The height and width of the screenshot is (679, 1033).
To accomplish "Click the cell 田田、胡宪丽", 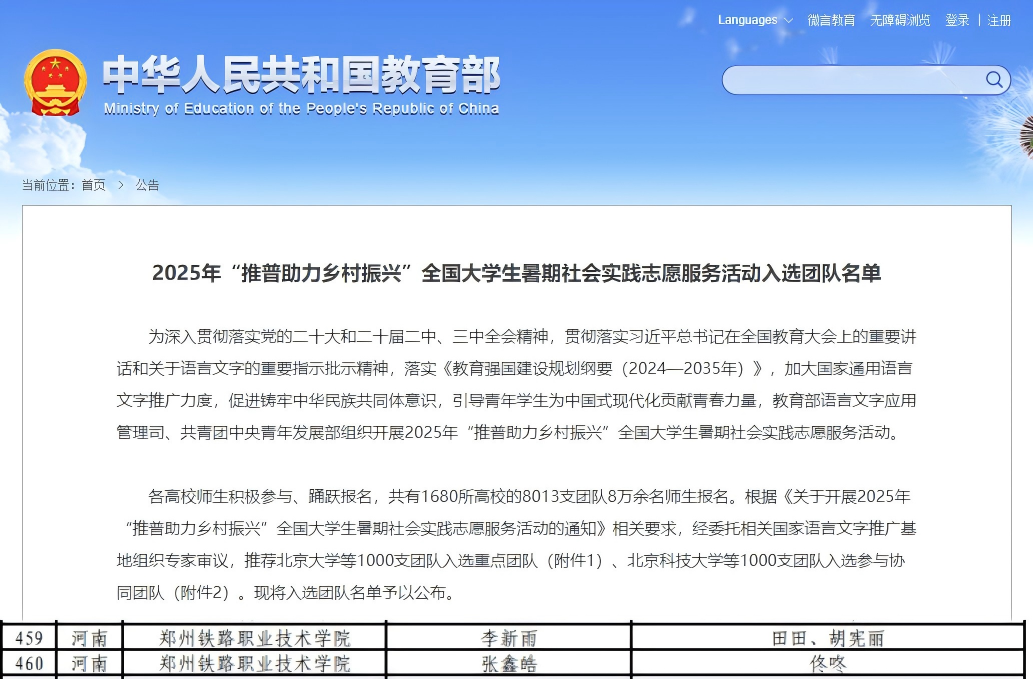I will click(828, 638).
